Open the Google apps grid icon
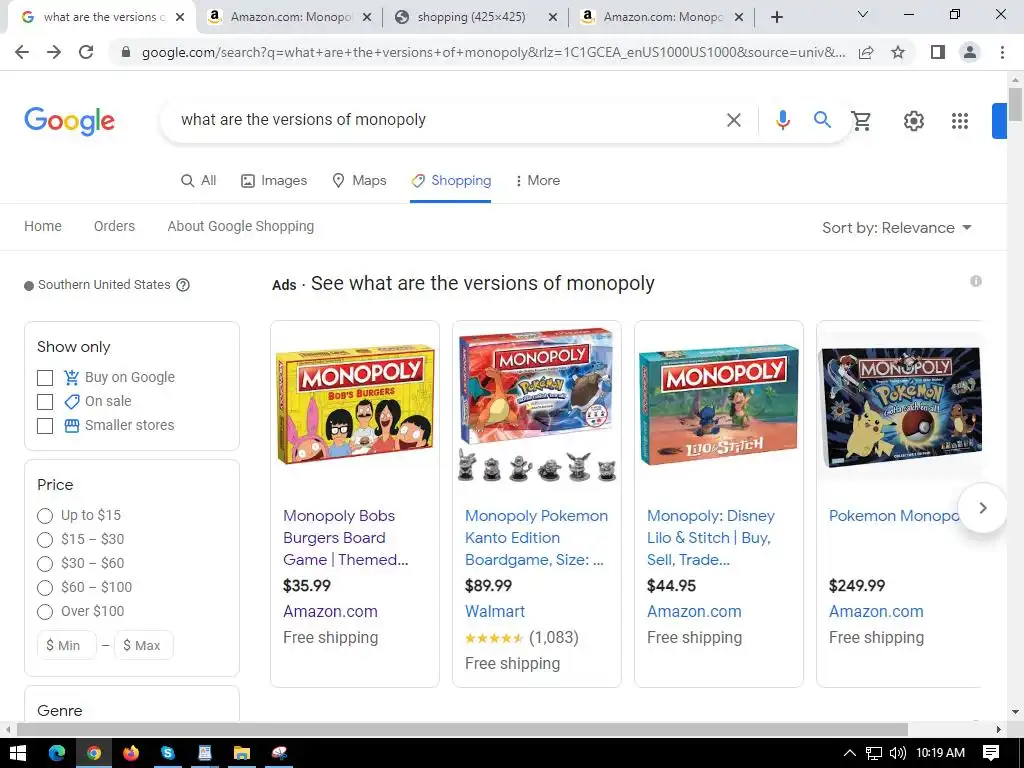Image resolution: width=1024 pixels, height=768 pixels. [960, 121]
